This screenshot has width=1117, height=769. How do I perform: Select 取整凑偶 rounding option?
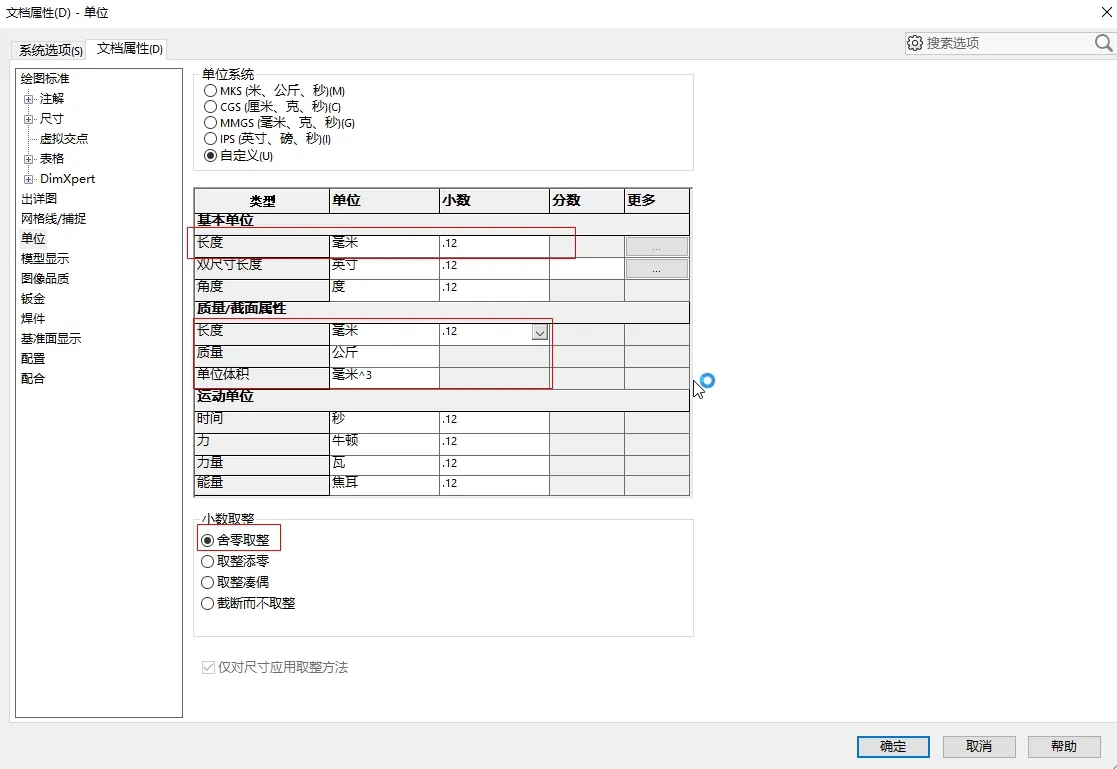(x=207, y=582)
